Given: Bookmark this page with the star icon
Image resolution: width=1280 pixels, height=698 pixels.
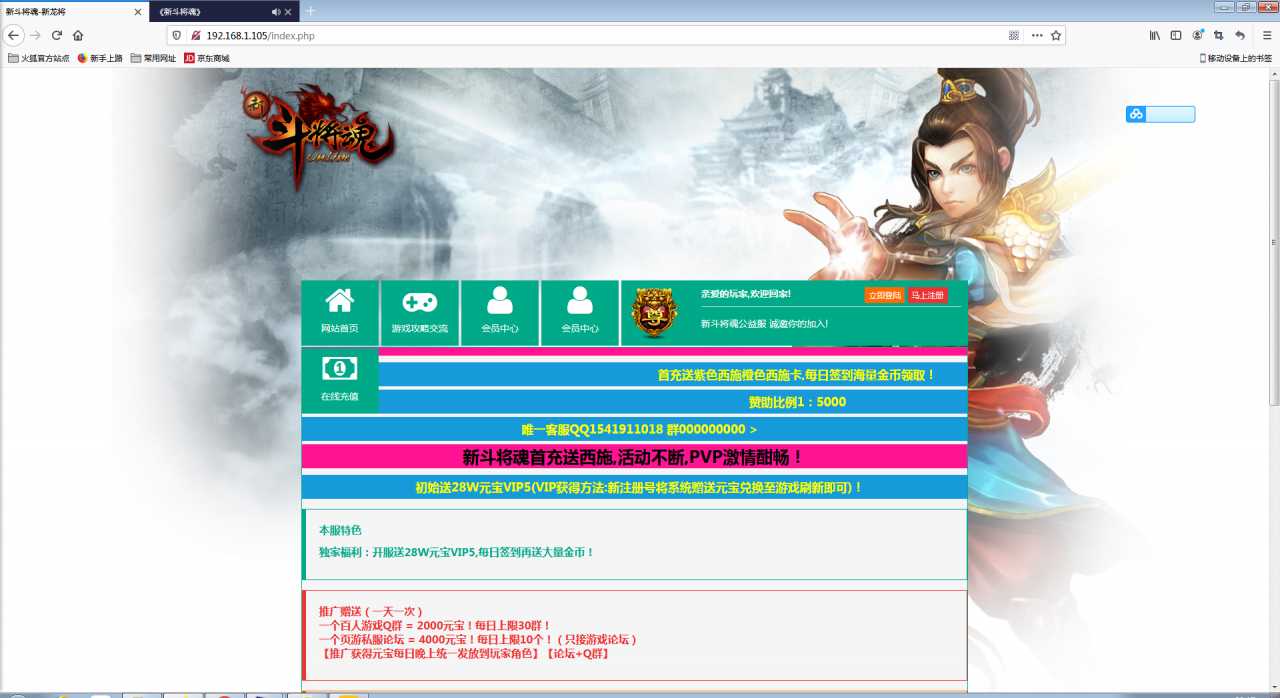Looking at the screenshot, I should coord(1056,35).
